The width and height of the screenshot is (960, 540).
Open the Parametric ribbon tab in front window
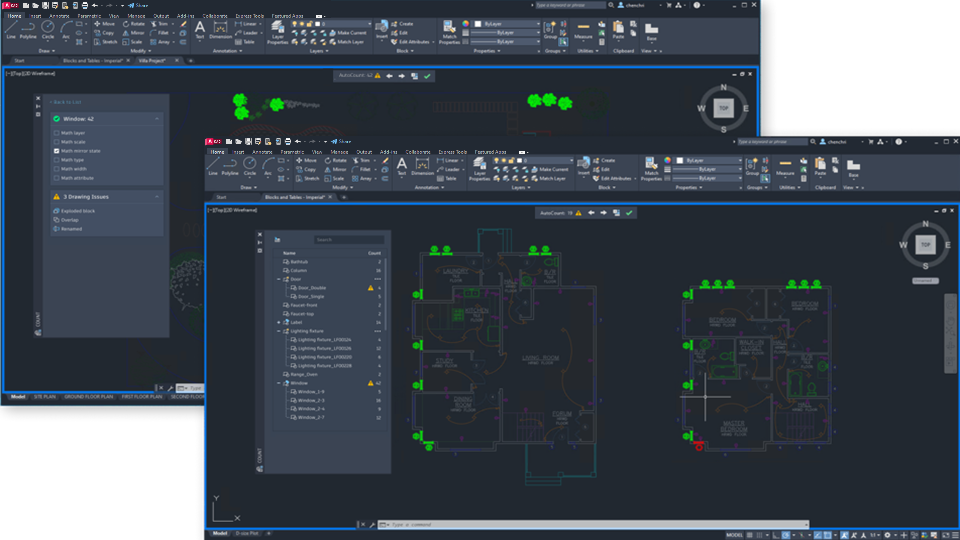[x=292, y=152]
